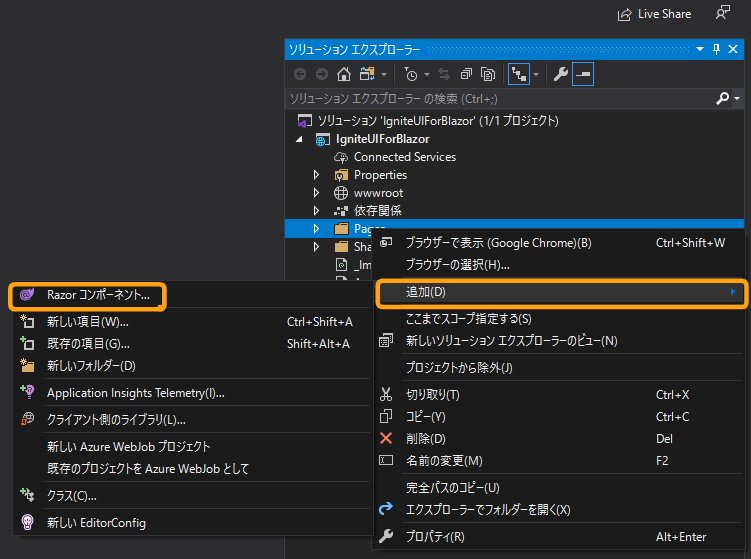The width and height of the screenshot is (751, 559).
Task: Switch views icon in Solution Explorer toolbar
Action: pyautogui.click(x=367, y=74)
